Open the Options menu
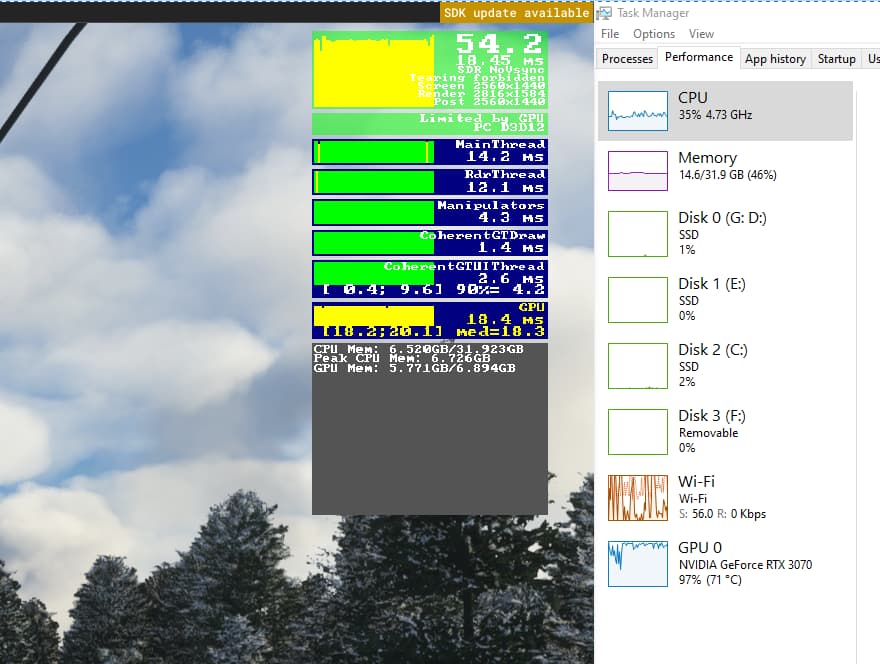 pyautogui.click(x=653, y=33)
